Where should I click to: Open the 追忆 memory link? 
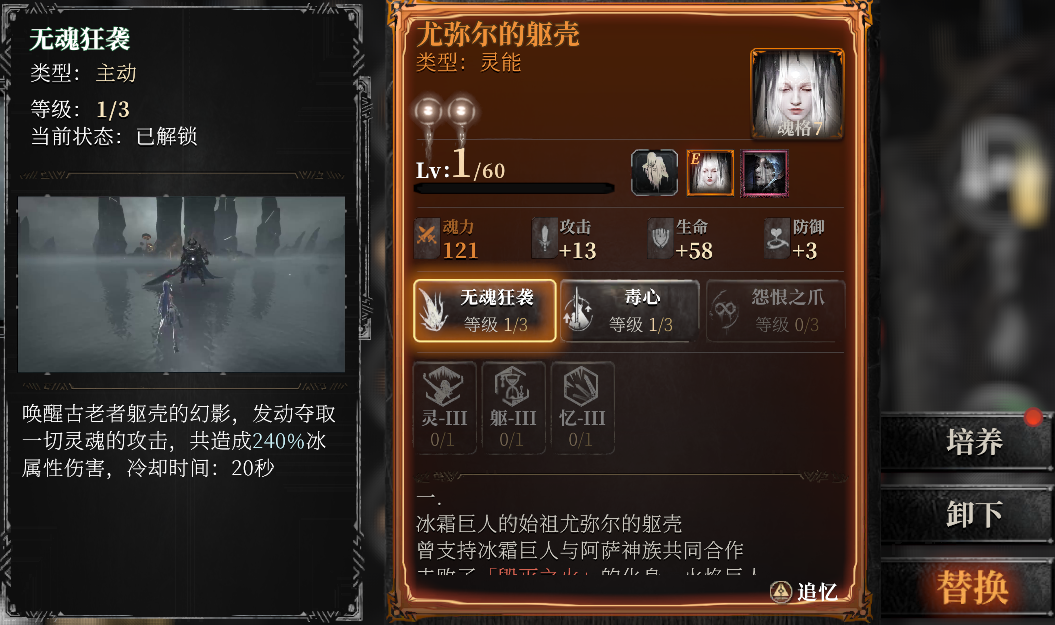click(x=804, y=592)
